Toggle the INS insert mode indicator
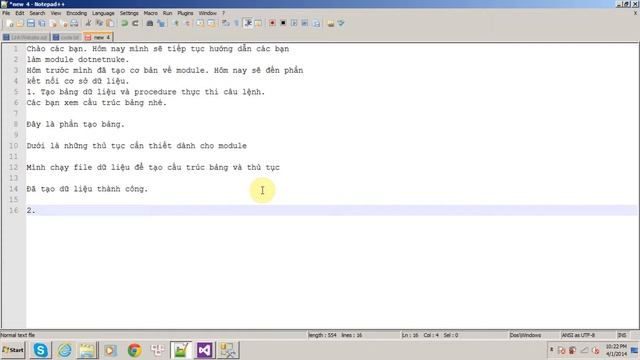The height and width of the screenshot is (360, 640). [x=622, y=335]
